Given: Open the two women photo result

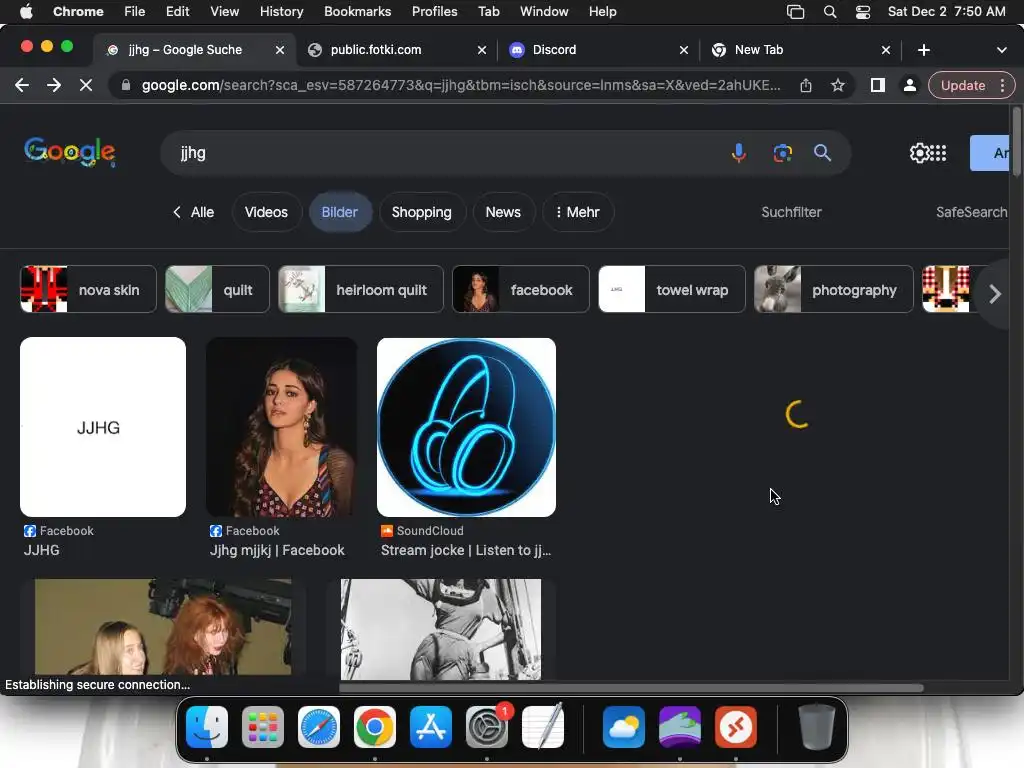Looking at the screenshot, I should coord(163,627).
